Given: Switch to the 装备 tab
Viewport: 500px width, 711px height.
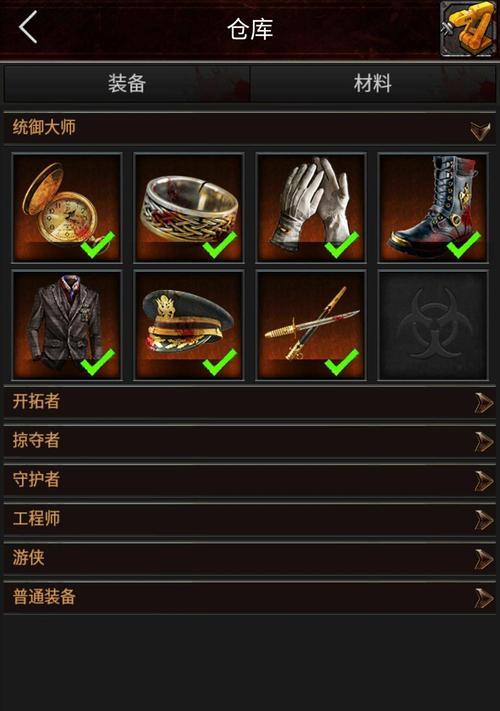Looking at the screenshot, I should click(126, 84).
